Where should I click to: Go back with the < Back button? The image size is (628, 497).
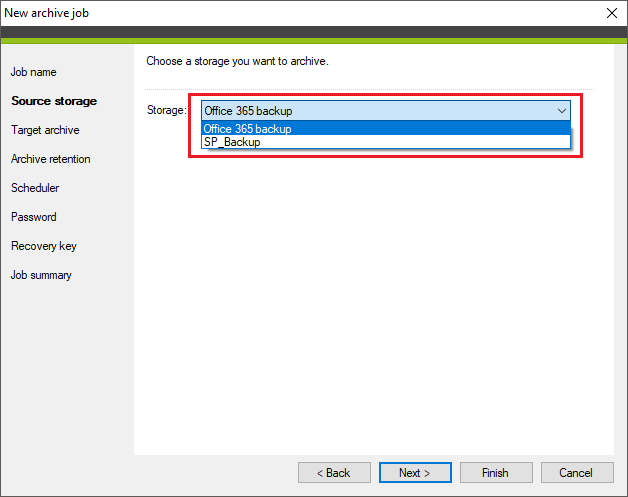[334, 473]
